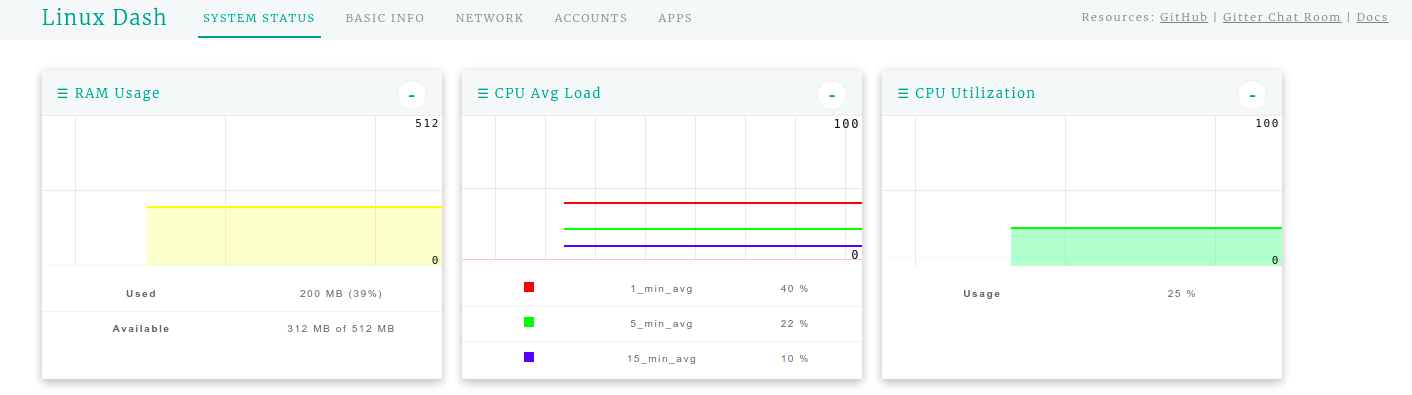Screen dimensions: 1412x395
Task: Click the "Usage" label in CPU Utilization
Action: coord(982,294)
